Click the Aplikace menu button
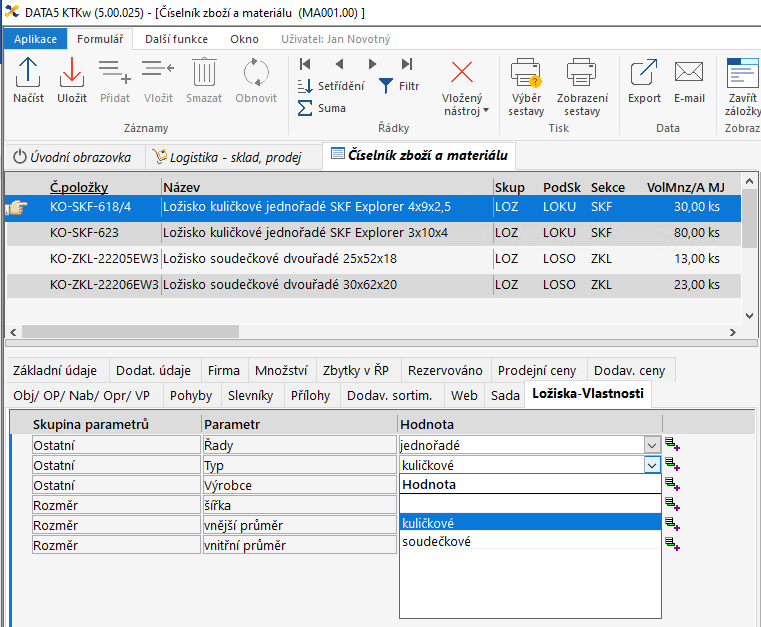Viewport: 761px width, 627px height. coord(35,39)
